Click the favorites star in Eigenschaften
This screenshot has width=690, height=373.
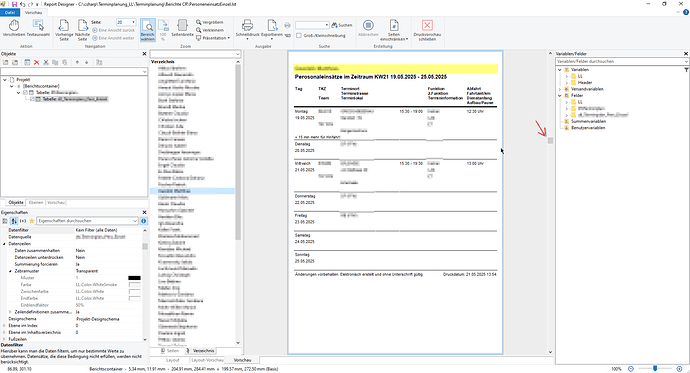[x=31, y=221]
